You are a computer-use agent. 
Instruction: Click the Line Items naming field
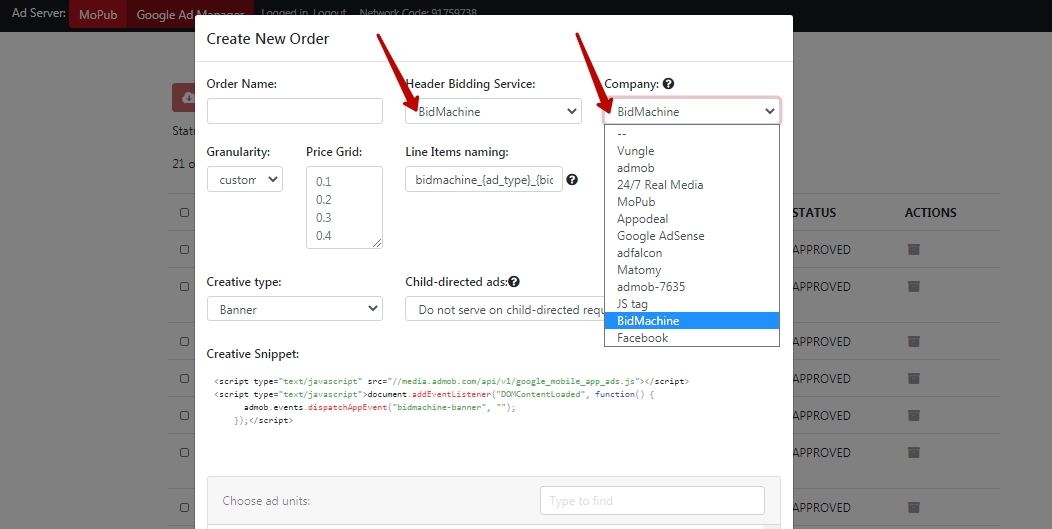(x=484, y=179)
